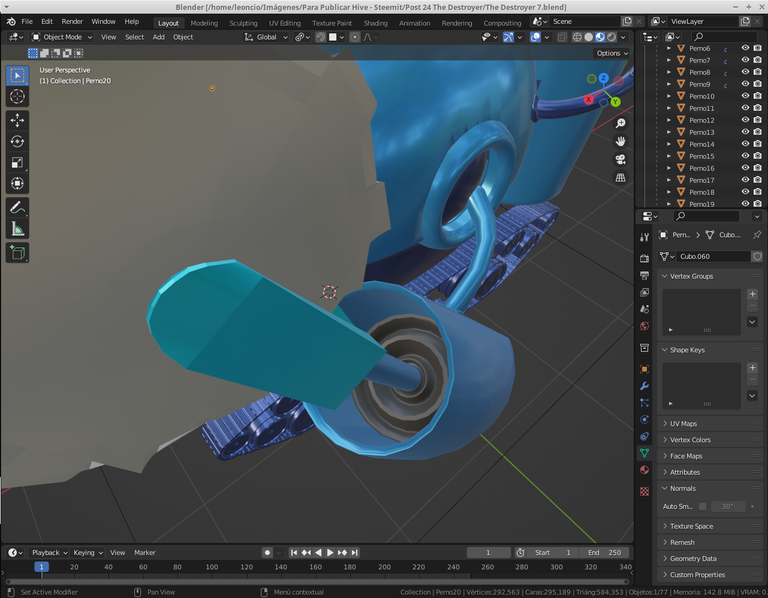The image size is (768, 598).
Task: Open the UV Editing workspace tab
Action: coord(285,23)
